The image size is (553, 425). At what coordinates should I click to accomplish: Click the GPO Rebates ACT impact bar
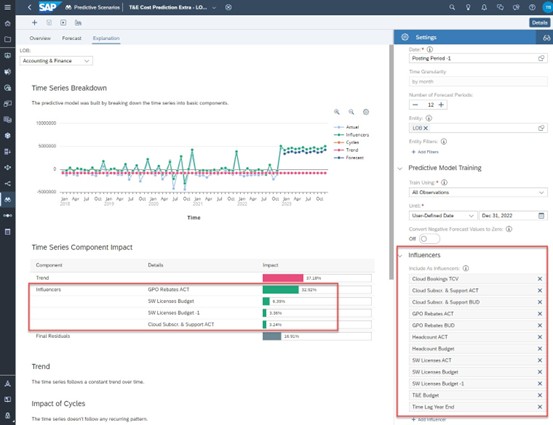[280, 290]
